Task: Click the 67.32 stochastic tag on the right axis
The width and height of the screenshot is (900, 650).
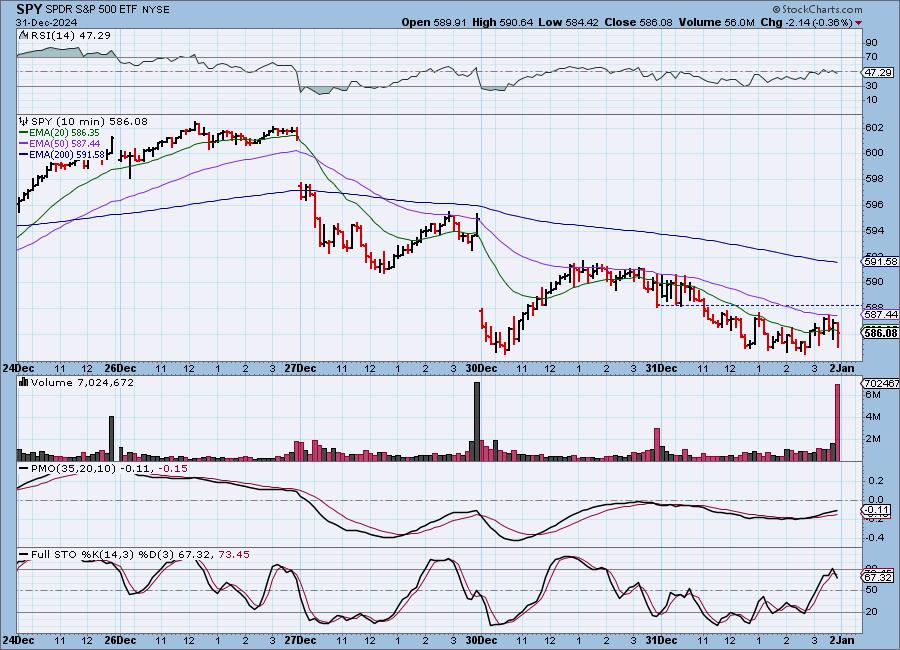Action: 878,577
